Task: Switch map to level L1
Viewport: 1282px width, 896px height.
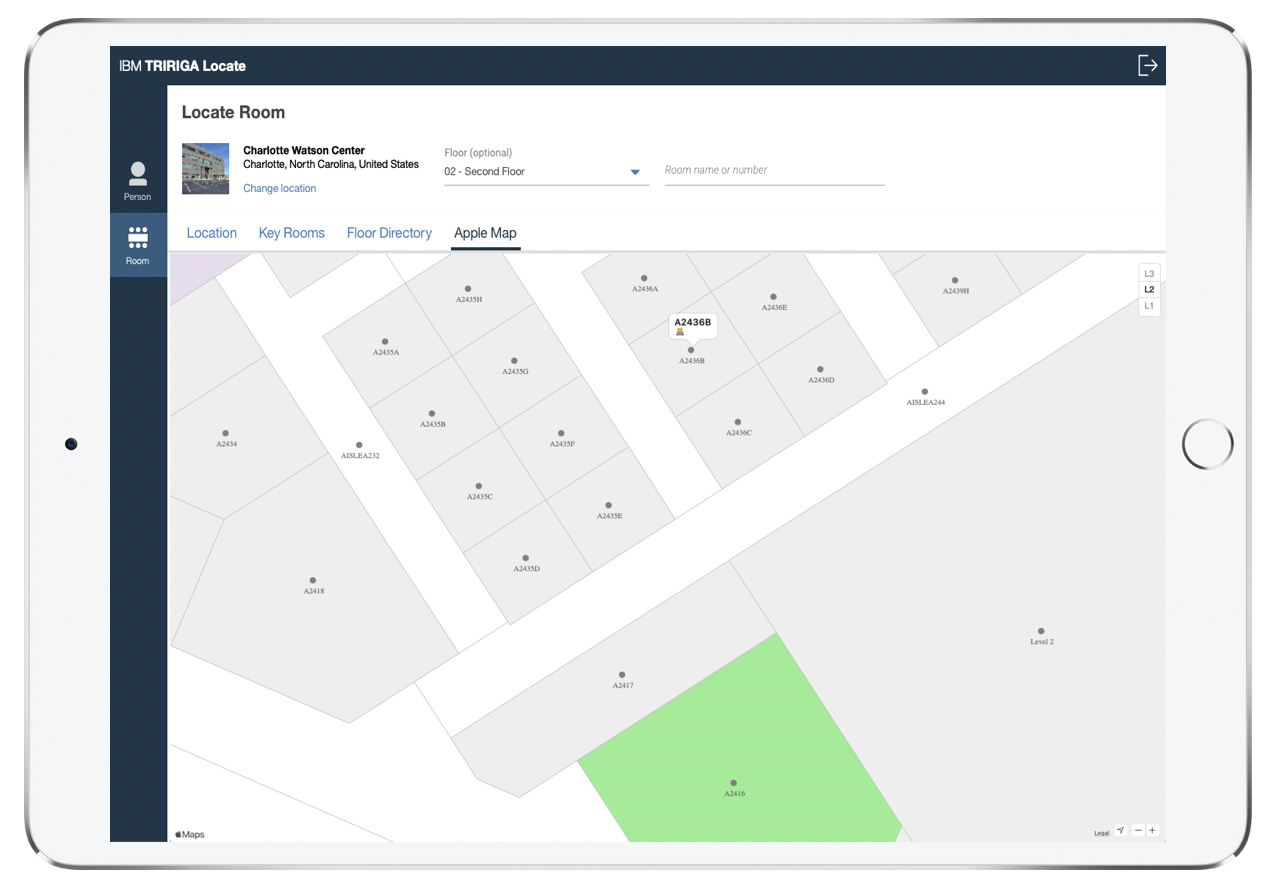Action: point(1149,305)
